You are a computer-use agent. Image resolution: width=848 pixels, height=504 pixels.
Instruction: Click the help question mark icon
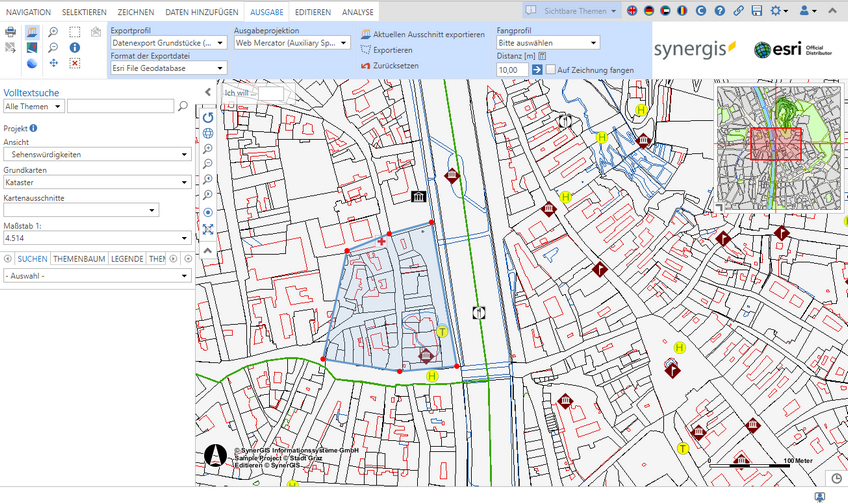pyautogui.click(x=720, y=10)
